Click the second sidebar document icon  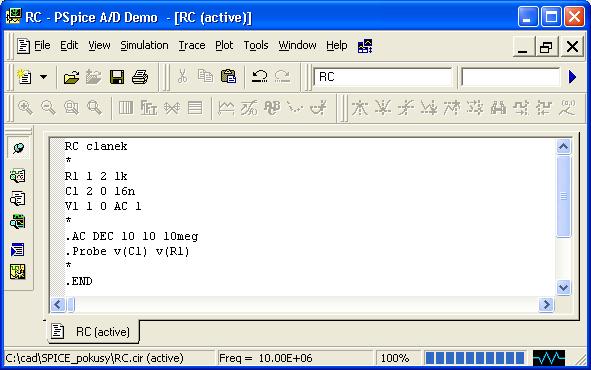(x=18, y=199)
